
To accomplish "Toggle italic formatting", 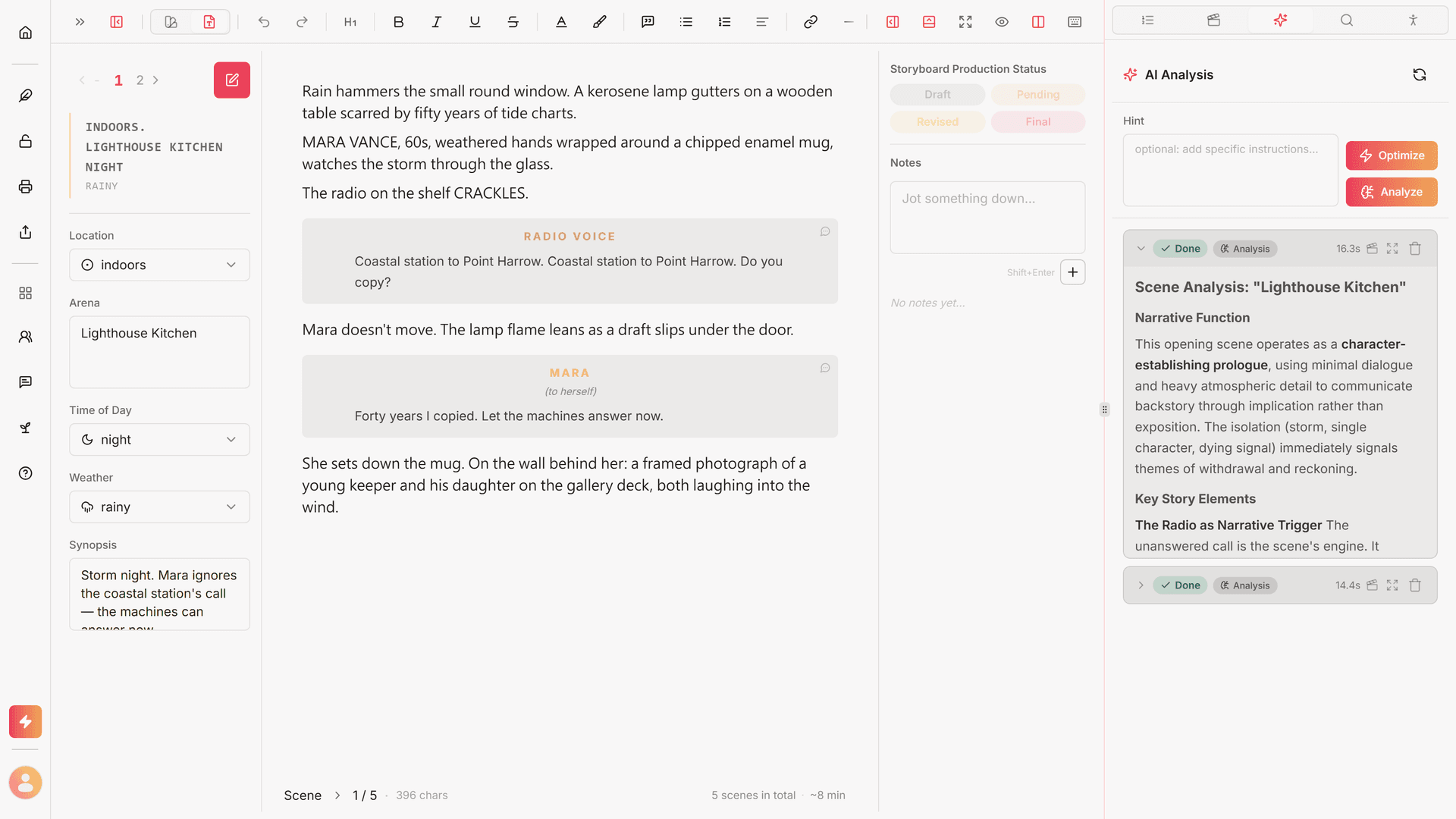I will pos(437,22).
